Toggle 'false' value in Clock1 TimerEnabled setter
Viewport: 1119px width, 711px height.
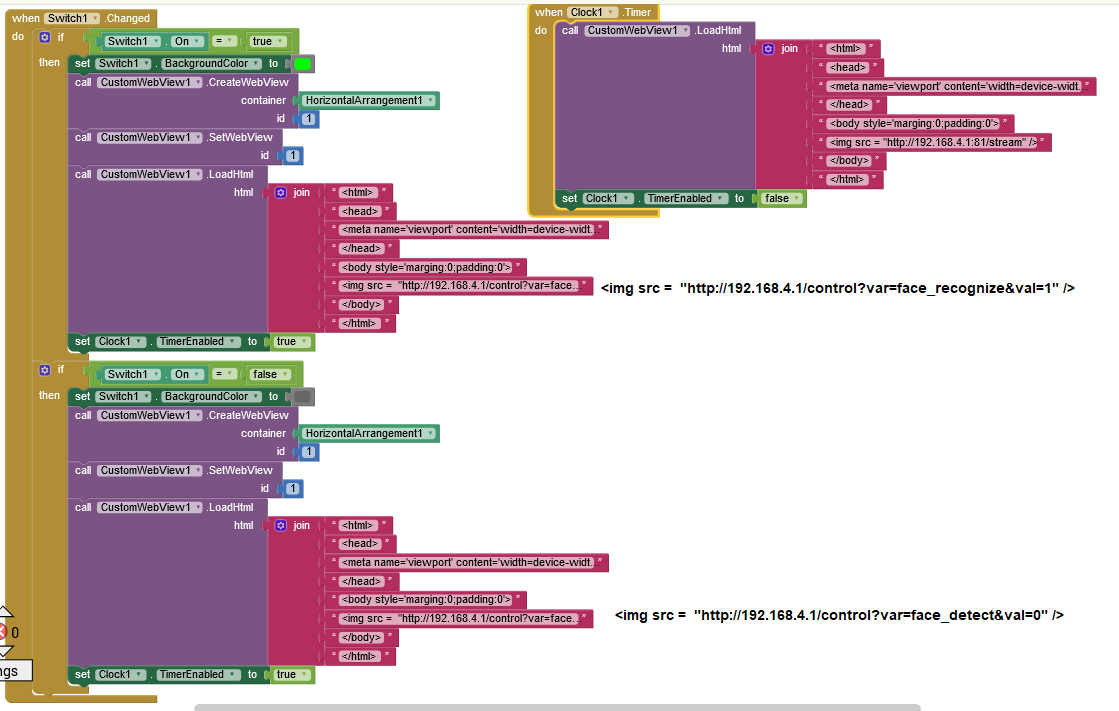(x=781, y=198)
